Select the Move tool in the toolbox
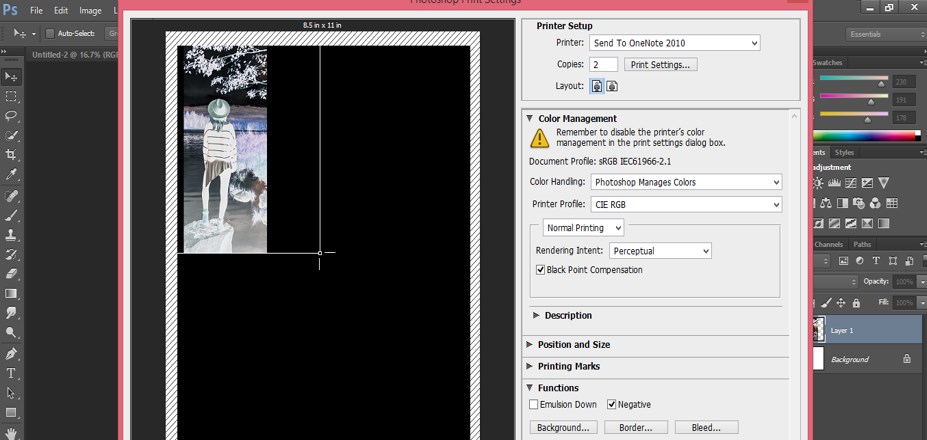Screen dimensions: 927x440 [11, 77]
